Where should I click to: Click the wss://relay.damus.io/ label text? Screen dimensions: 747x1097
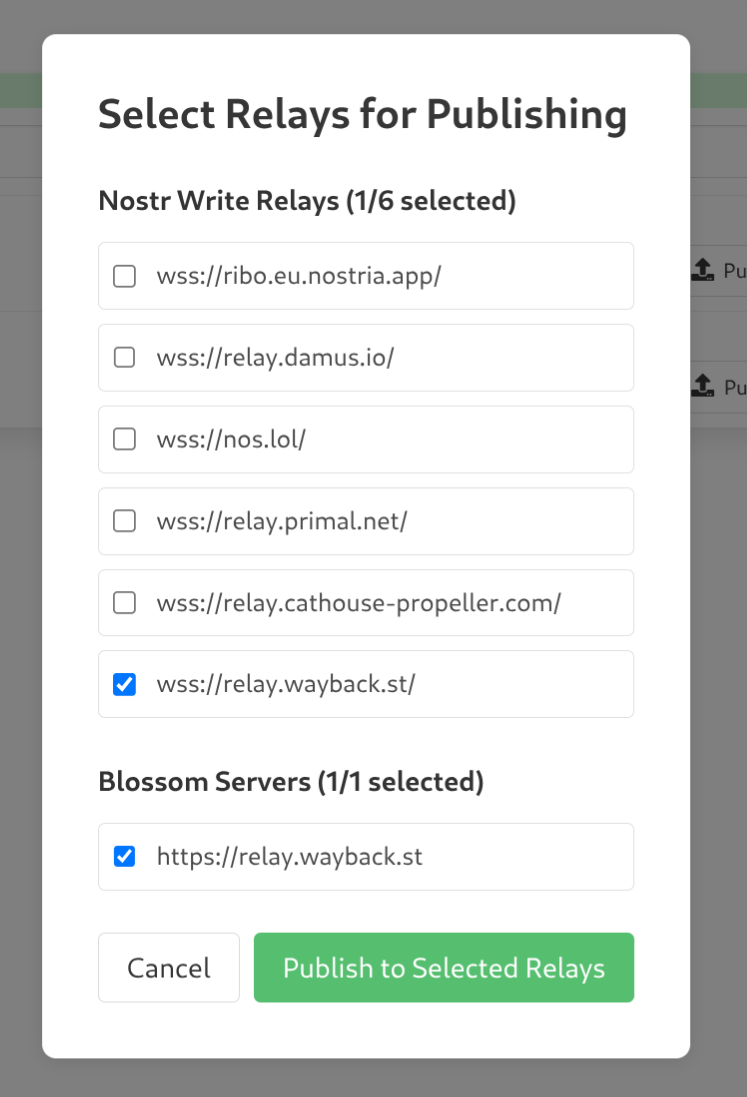point(275,357)
